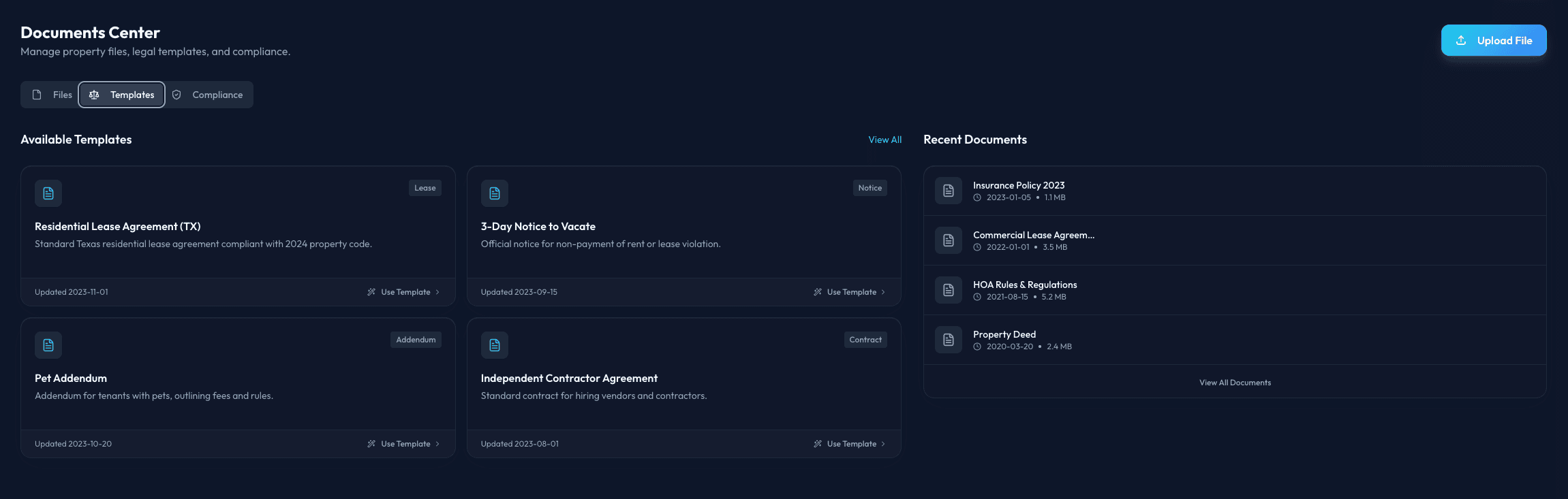Click the document icon on the Pet Addendum card
The height and width of the screenshot is (499, 1568).
click(48, 345)
